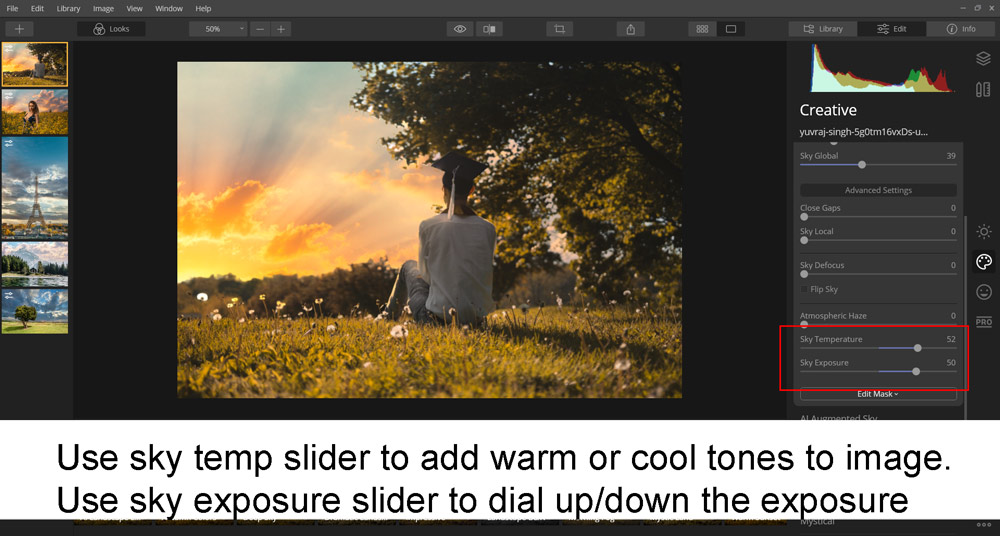The image size is (1000, 536).
Task: Open the Looks panel
Action: (x=112, y=29)
